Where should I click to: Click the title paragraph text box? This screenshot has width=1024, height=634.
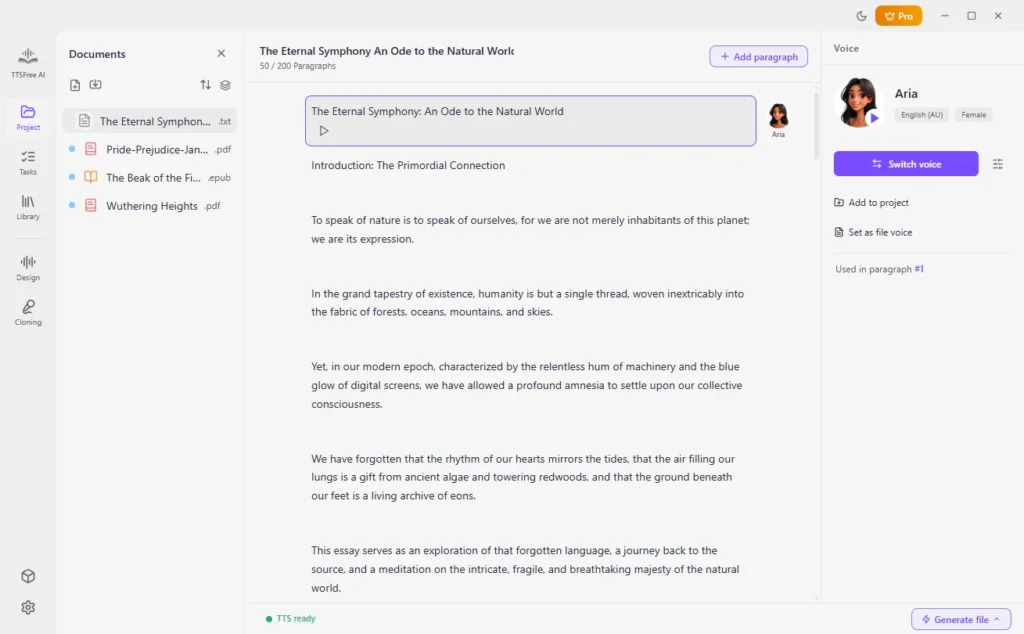coord(530,121)
